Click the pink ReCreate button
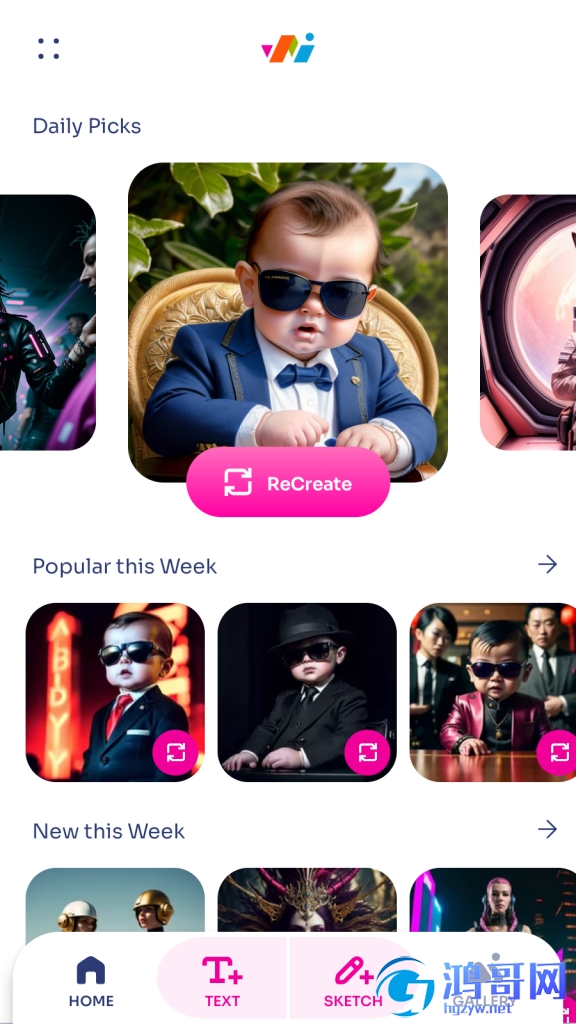The height and width of the screenshot is (1024, 576). [x=288, y=483]
